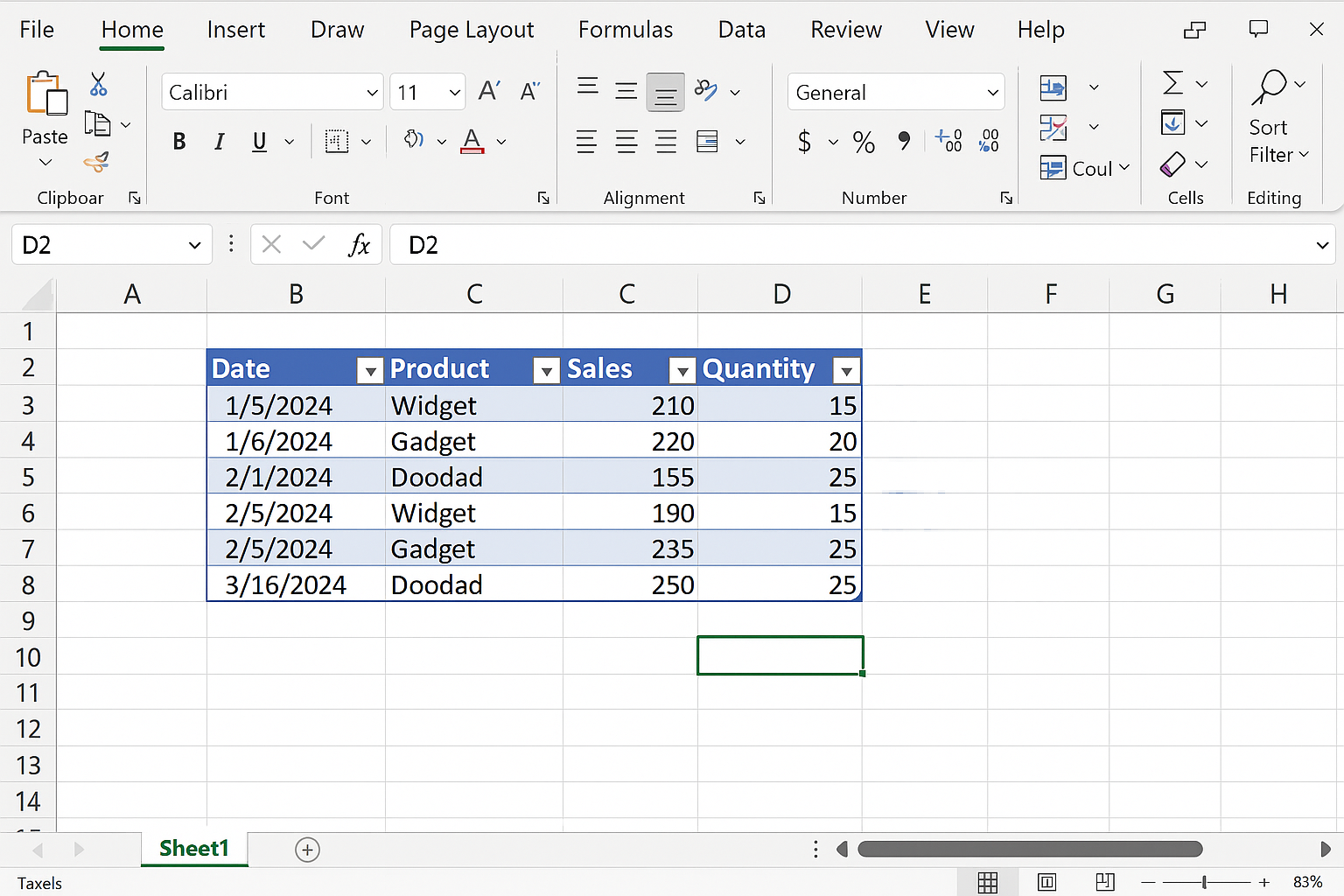This screenshot has height=896, width=1344.
Task: Increase font size with larger A icon
Action: pos(489,91)
